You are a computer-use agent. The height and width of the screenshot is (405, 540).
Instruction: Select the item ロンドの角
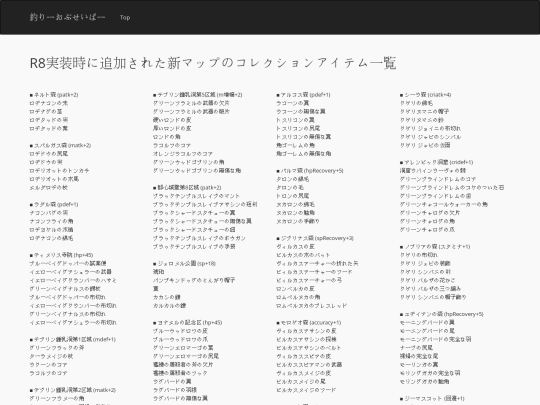(x=167, y=137)
